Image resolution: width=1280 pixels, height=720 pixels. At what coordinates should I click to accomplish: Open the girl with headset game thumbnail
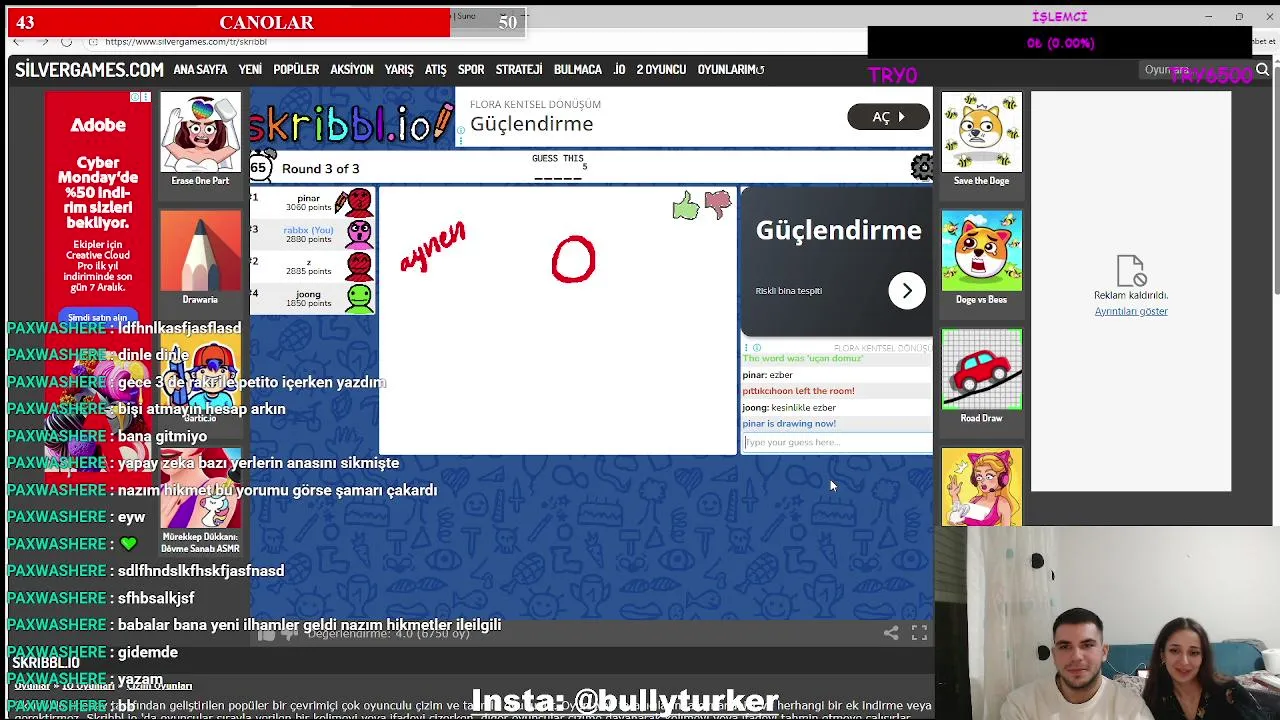(x=981, y=487)
